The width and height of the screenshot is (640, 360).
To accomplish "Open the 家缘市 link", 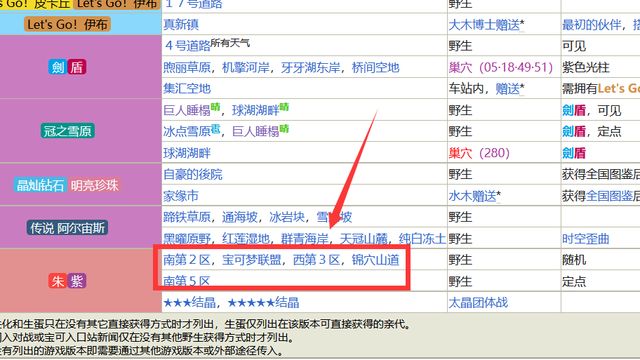I will pyautogui.click(x=181, y=196).
